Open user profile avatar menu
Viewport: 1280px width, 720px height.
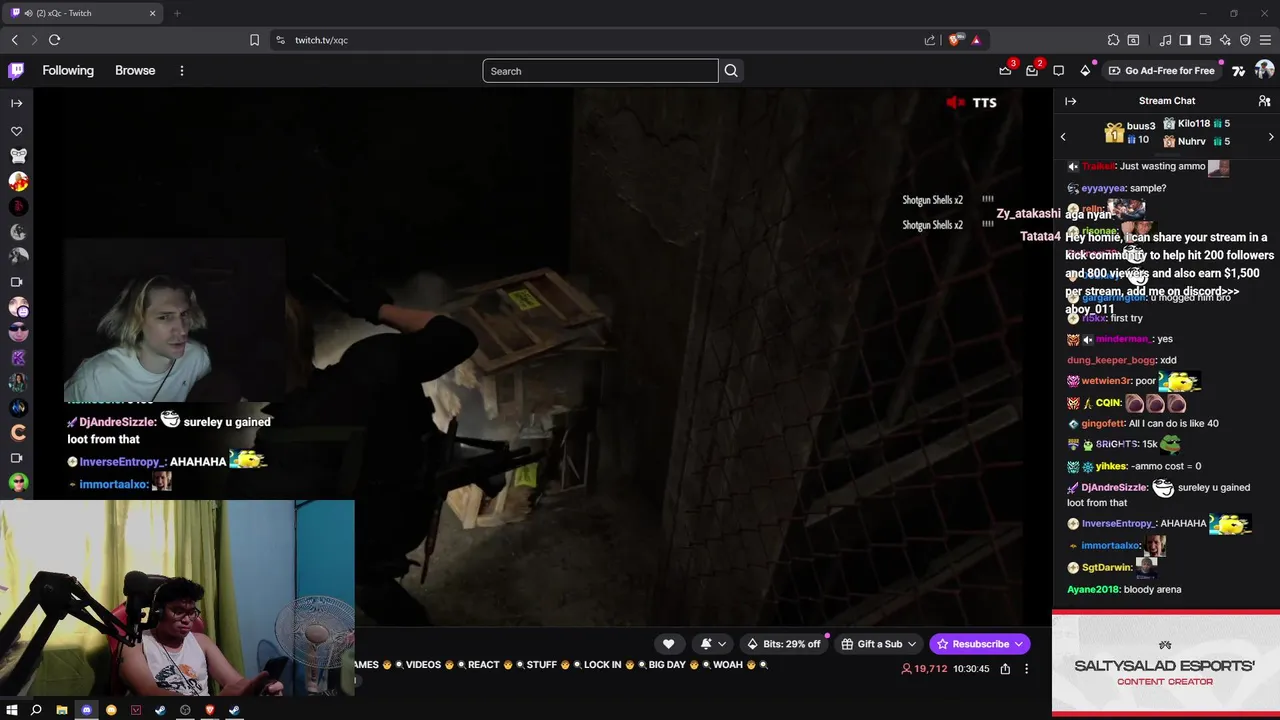pos(1264,70)
